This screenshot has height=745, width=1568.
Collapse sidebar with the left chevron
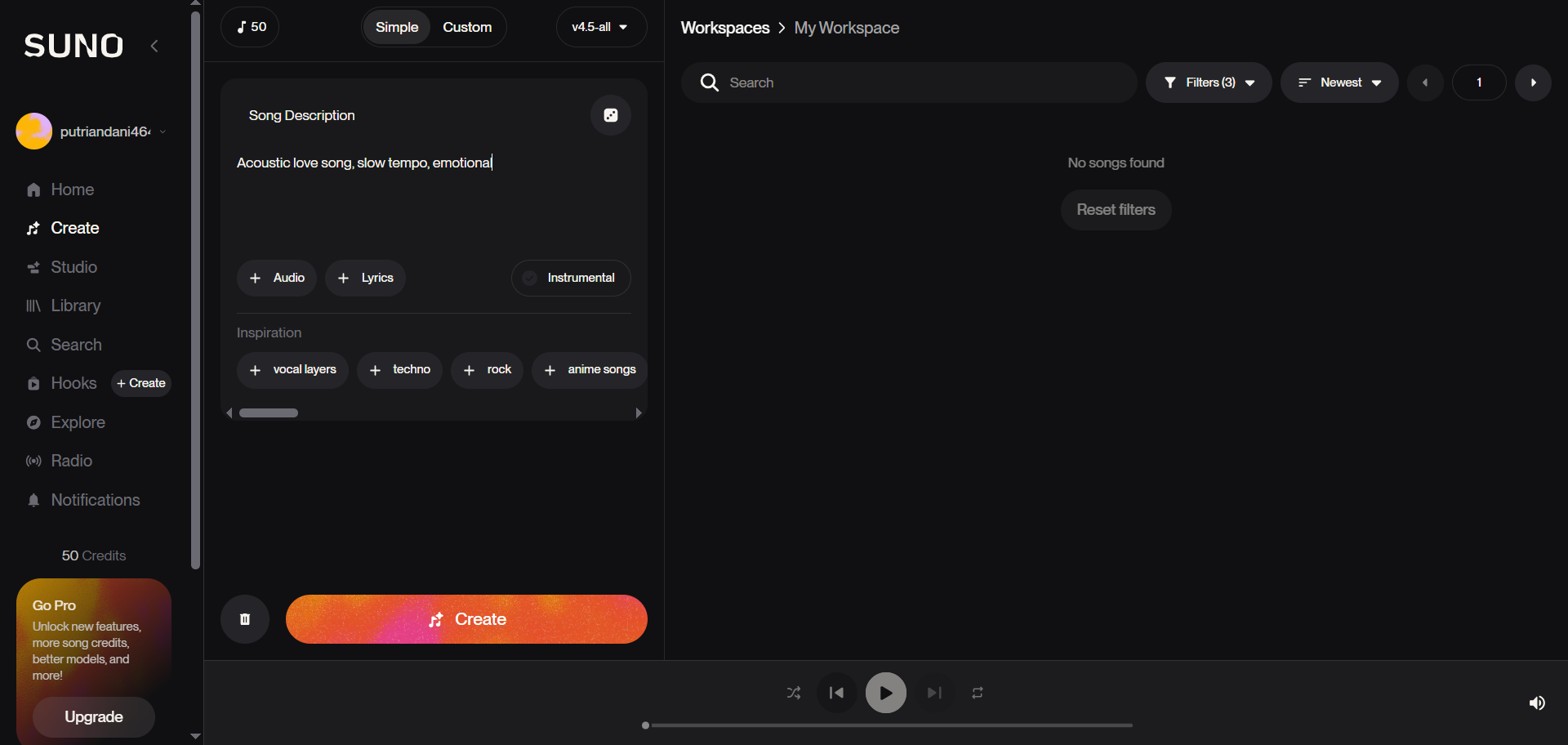tap(154, 46)
